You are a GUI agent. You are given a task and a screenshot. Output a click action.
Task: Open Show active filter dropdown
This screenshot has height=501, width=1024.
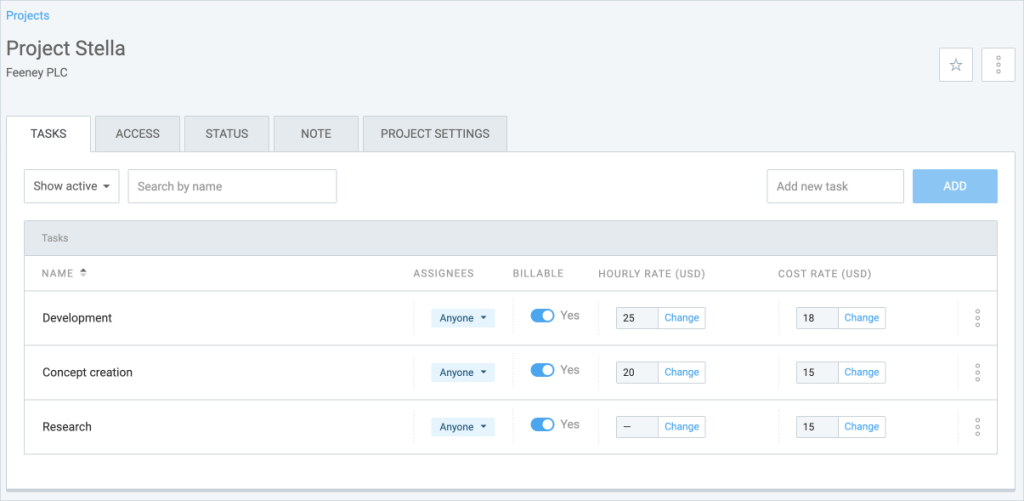tap(72, 186)
